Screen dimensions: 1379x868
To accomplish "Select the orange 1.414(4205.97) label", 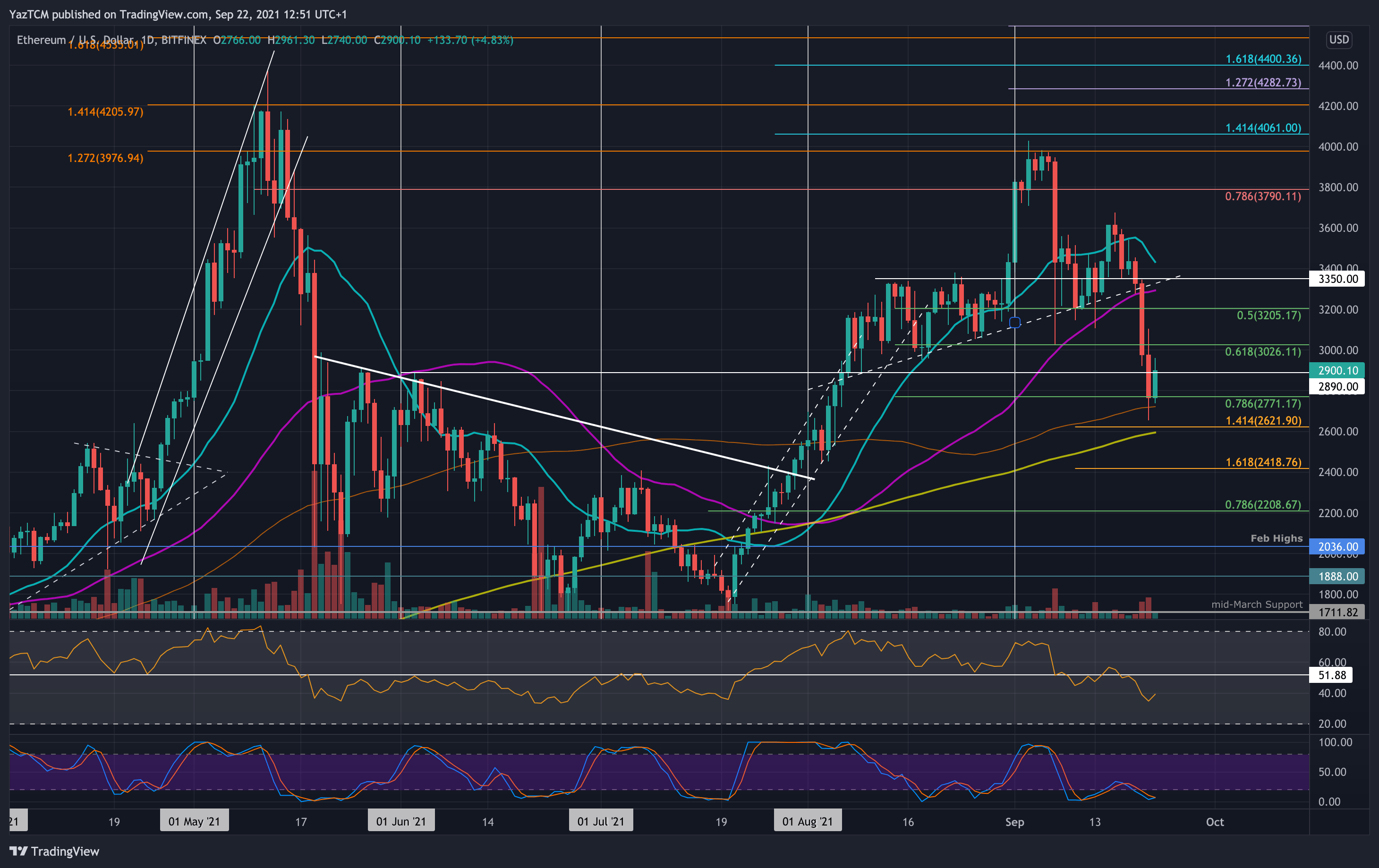I will [x=105, y=111].
